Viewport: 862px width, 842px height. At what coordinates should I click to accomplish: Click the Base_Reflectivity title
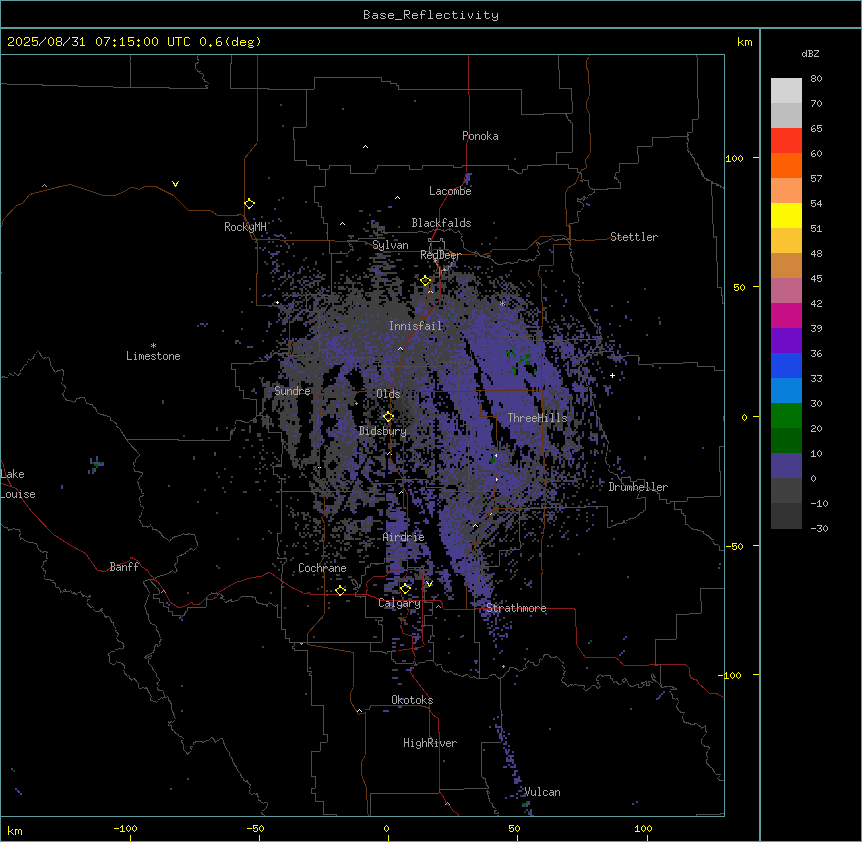(431, 15)
